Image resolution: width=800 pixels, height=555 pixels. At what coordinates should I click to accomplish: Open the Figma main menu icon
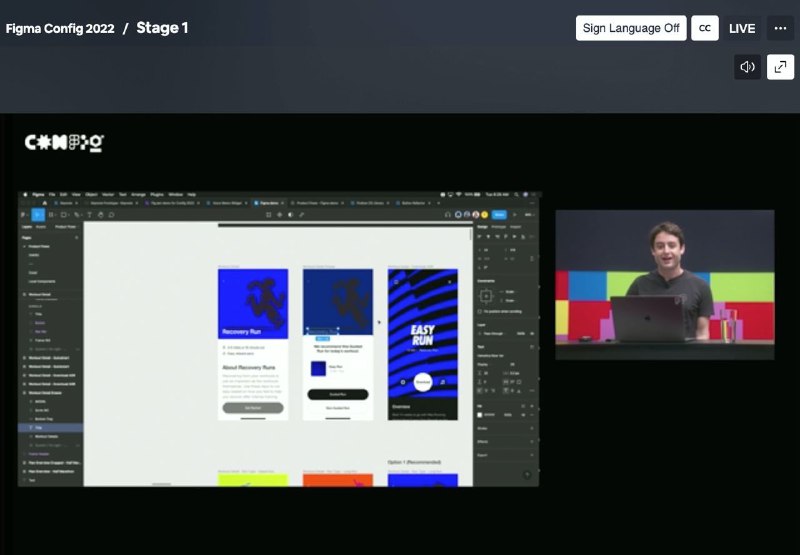click(x=23, y=215)
